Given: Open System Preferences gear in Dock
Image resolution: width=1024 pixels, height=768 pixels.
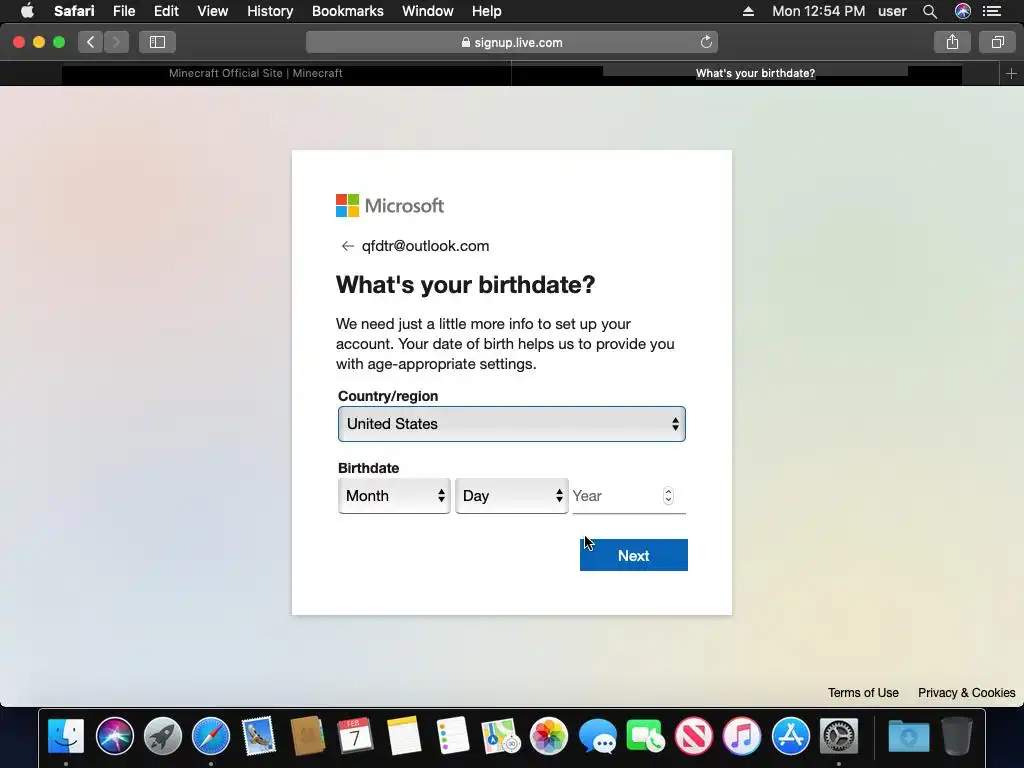Looking at the screenshot, I should coord(839,736).
